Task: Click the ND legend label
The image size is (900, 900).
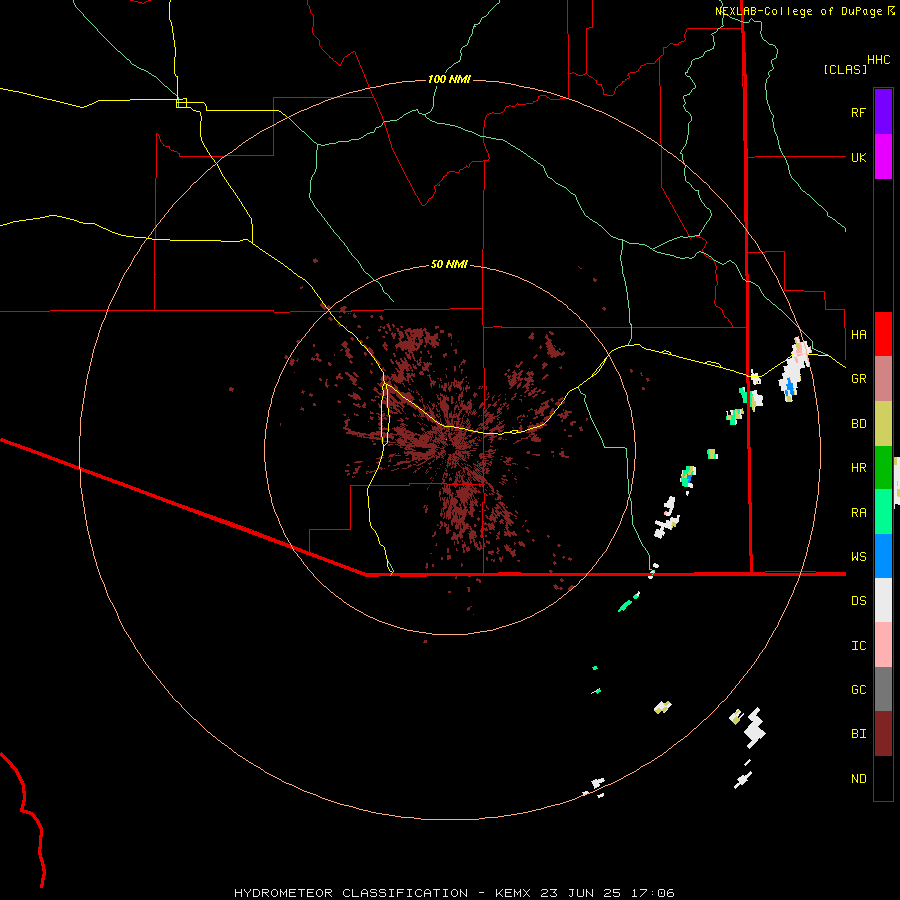Action: (x=858, y=779)
